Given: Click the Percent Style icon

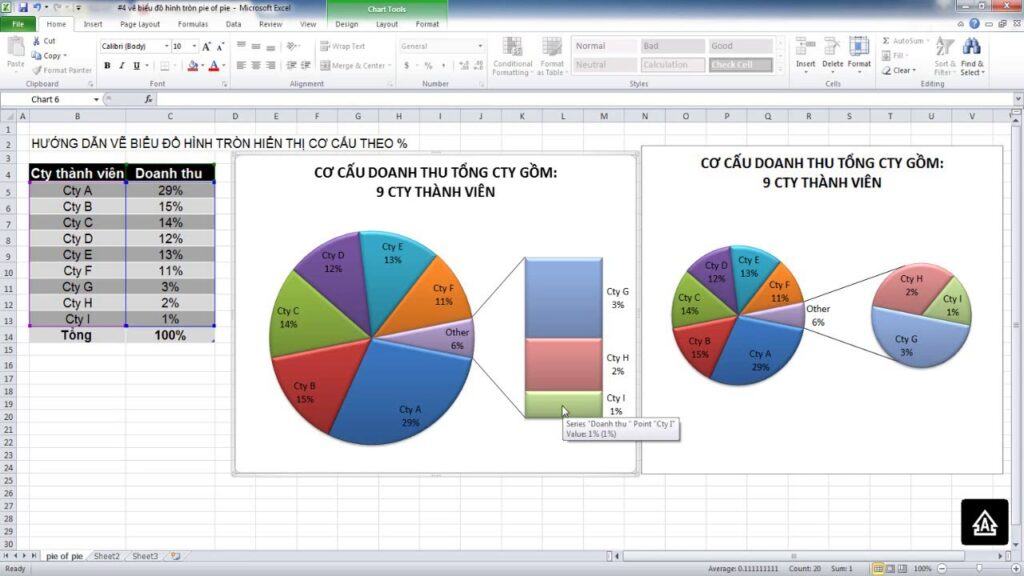Looking at the screenshot, I should [428, 65].
